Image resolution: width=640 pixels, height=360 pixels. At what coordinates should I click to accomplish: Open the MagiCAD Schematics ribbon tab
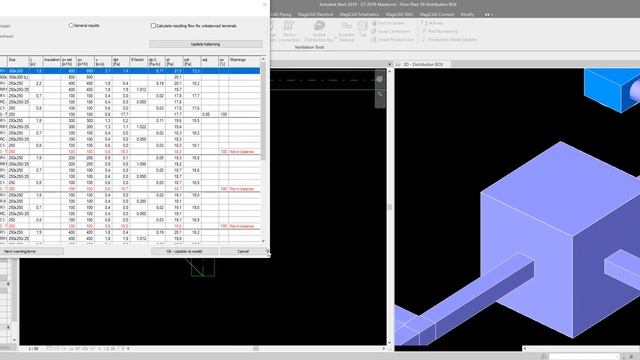point(359,14)
